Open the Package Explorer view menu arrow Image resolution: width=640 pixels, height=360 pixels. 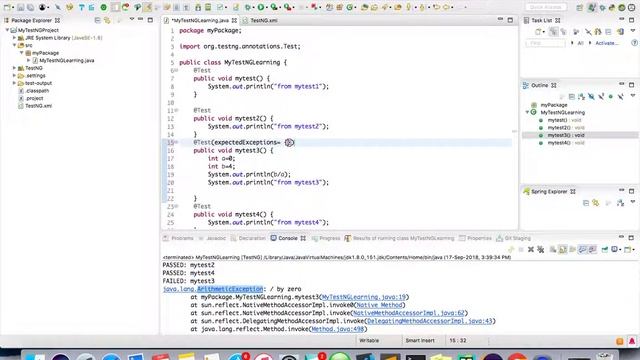(131, 19)
